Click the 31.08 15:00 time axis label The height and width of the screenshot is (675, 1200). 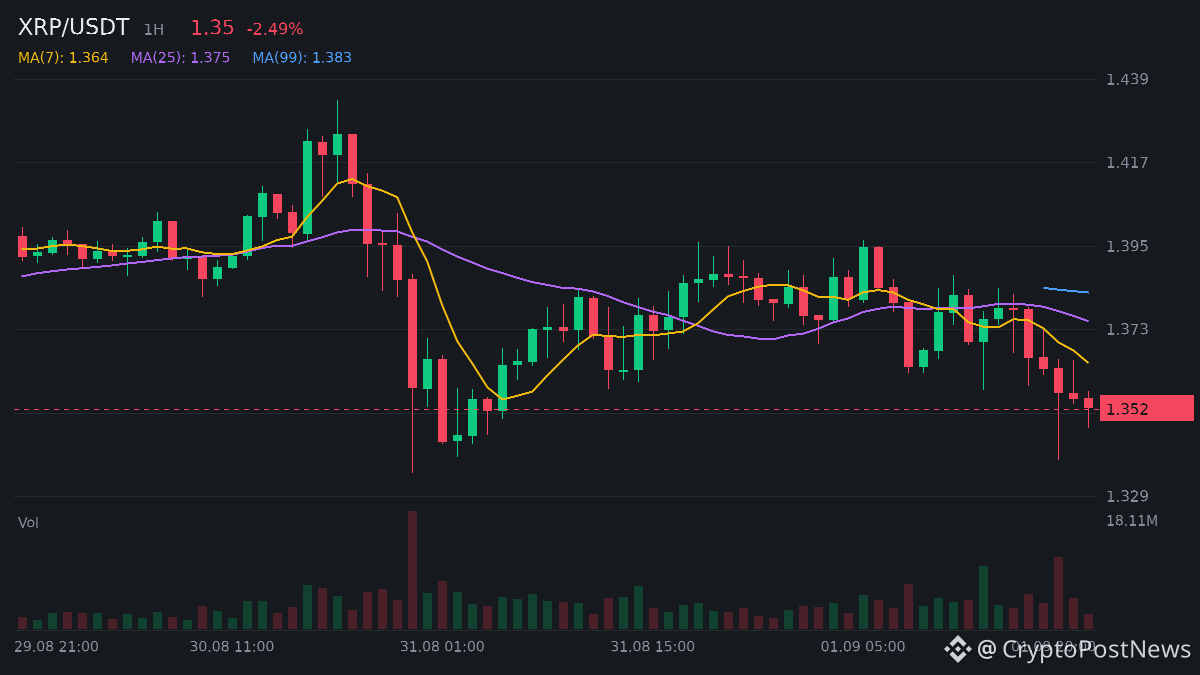point(652,646)
